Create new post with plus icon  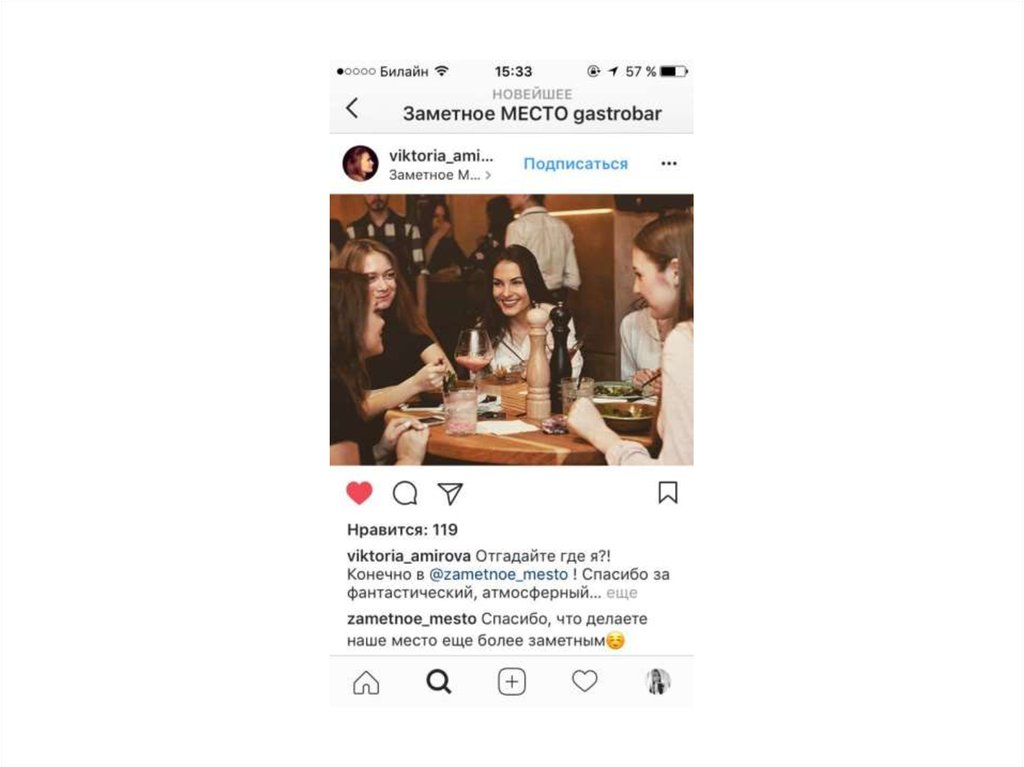(512, 682)
